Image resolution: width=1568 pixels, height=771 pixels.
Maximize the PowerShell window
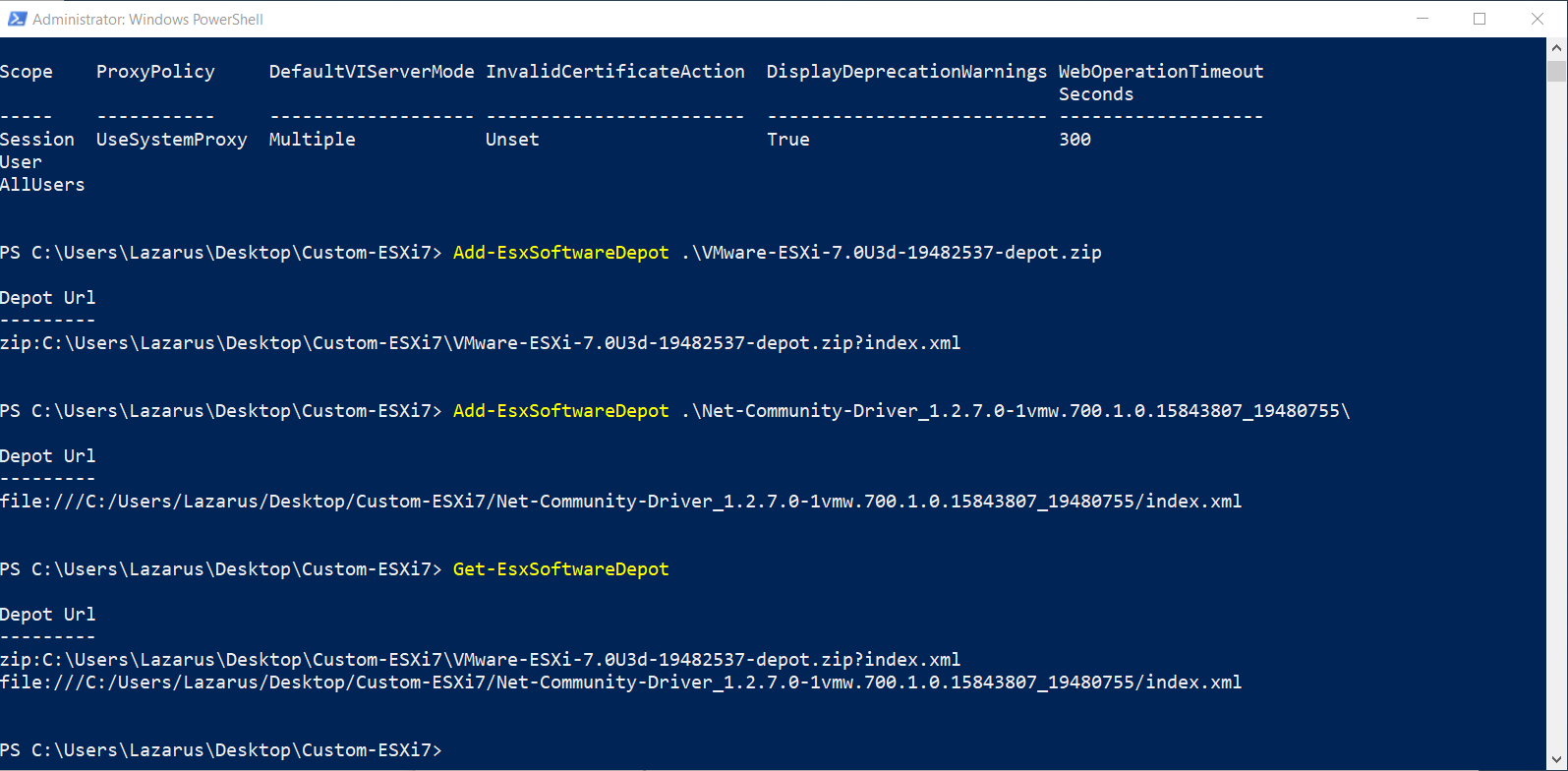click(x=1480, y=19)
